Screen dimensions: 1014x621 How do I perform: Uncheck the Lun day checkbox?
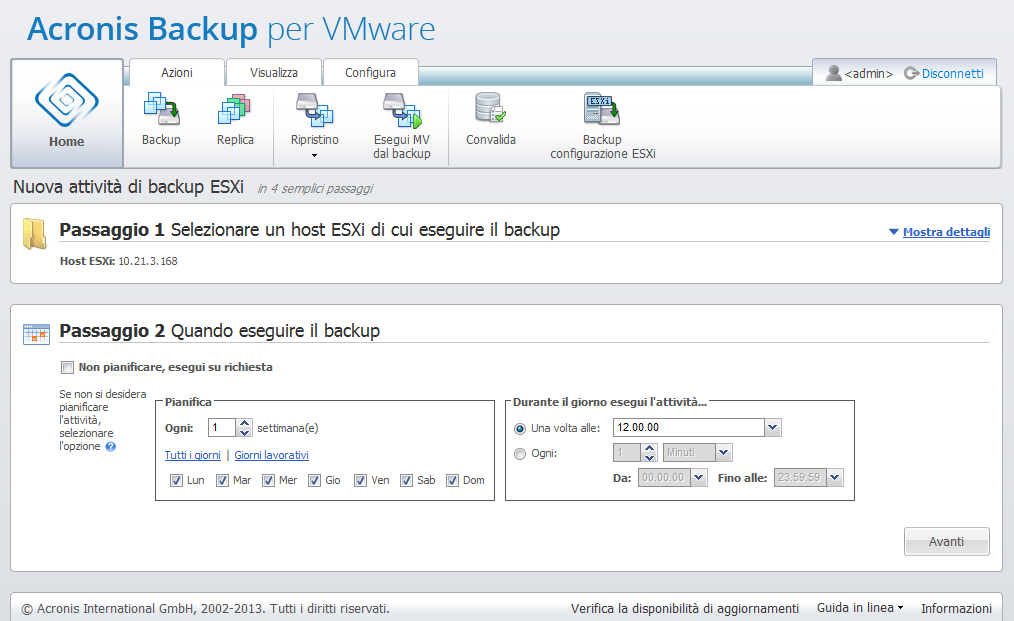click(x=176, y=481)
